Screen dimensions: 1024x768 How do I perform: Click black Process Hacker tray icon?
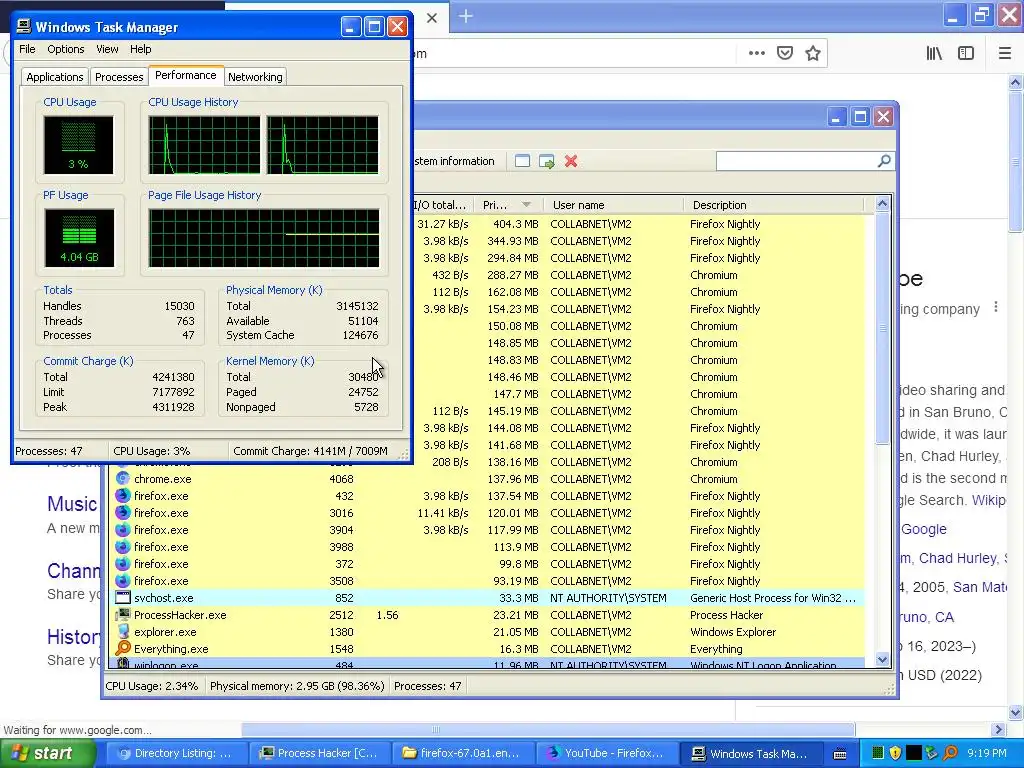pos(914,753)
